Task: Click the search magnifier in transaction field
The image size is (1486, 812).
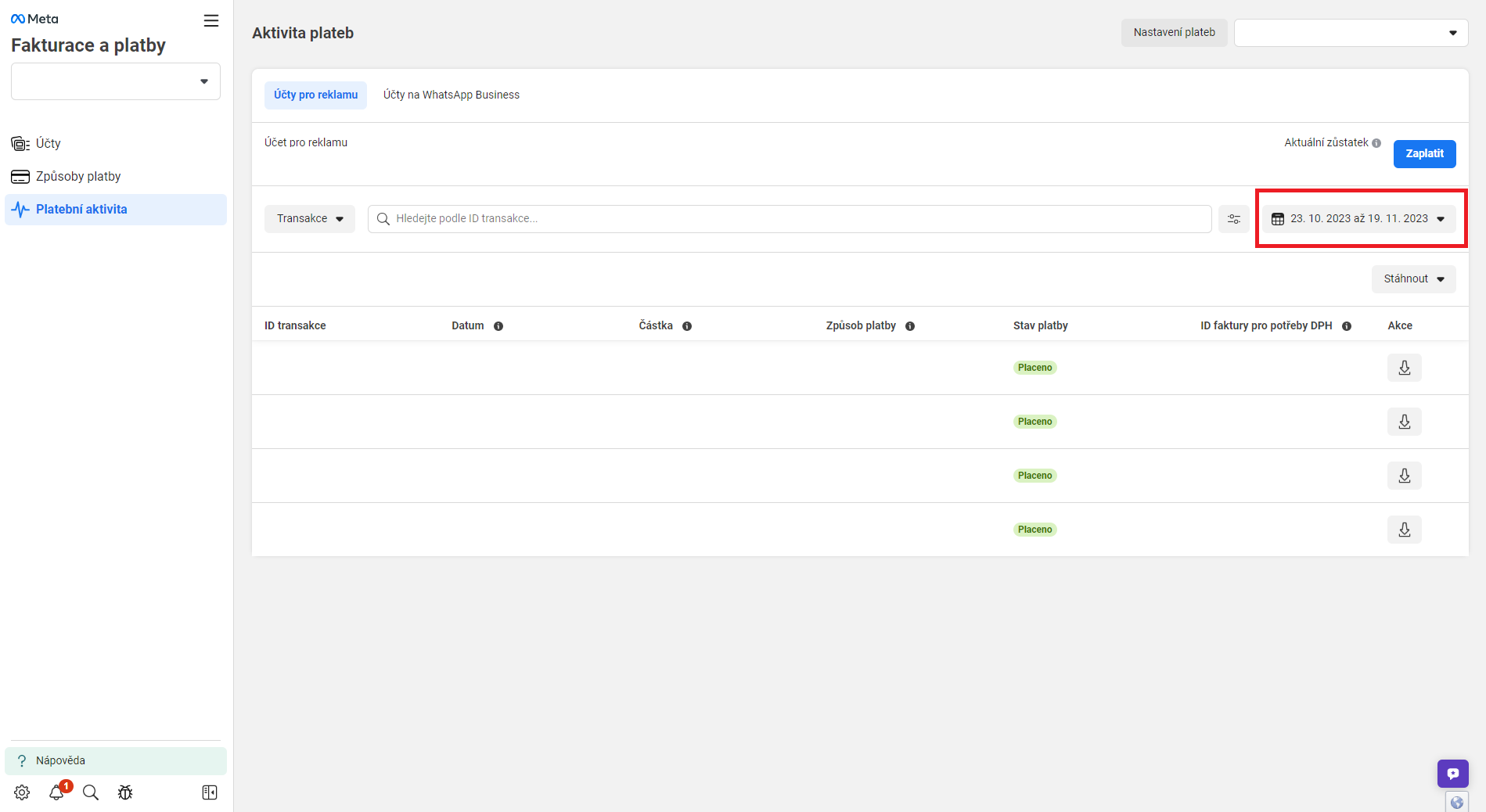Action: pos(383,219)
